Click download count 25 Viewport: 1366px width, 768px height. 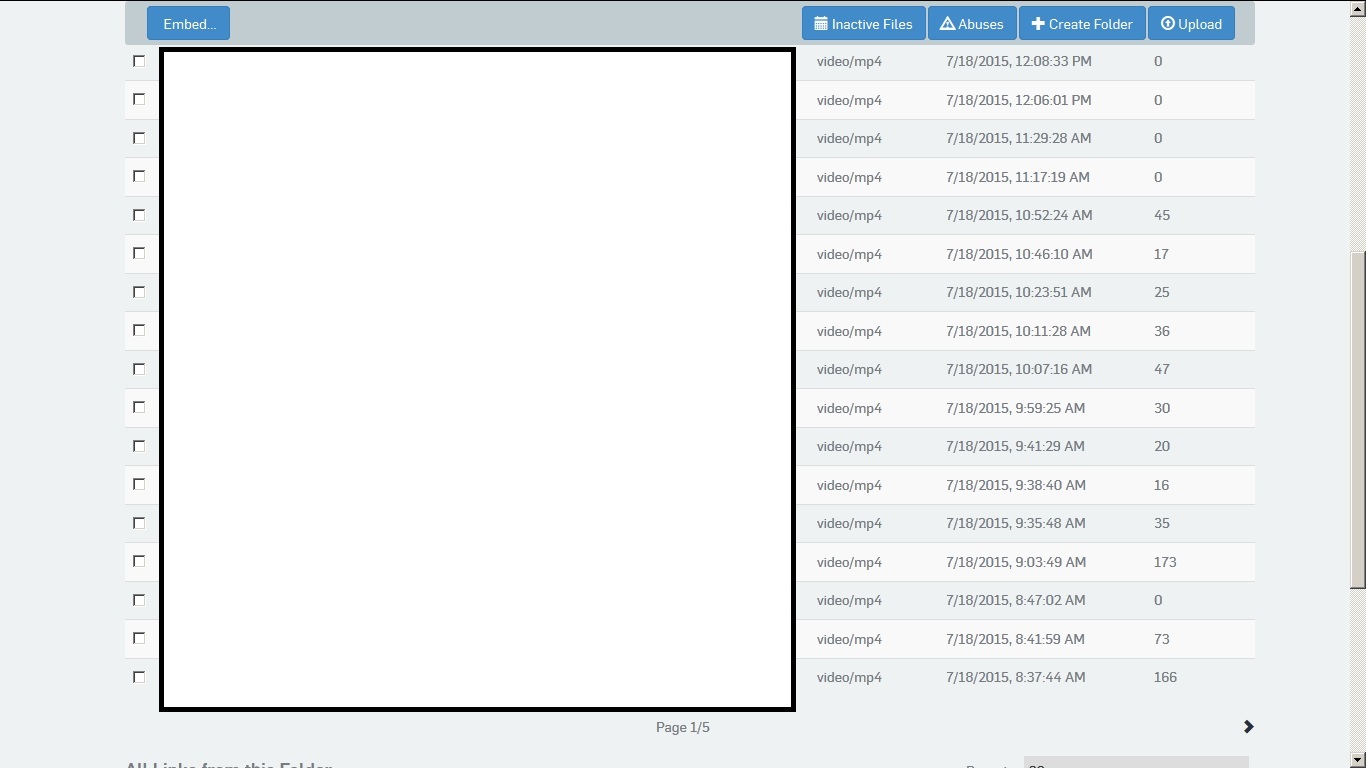click(1162, 292)
